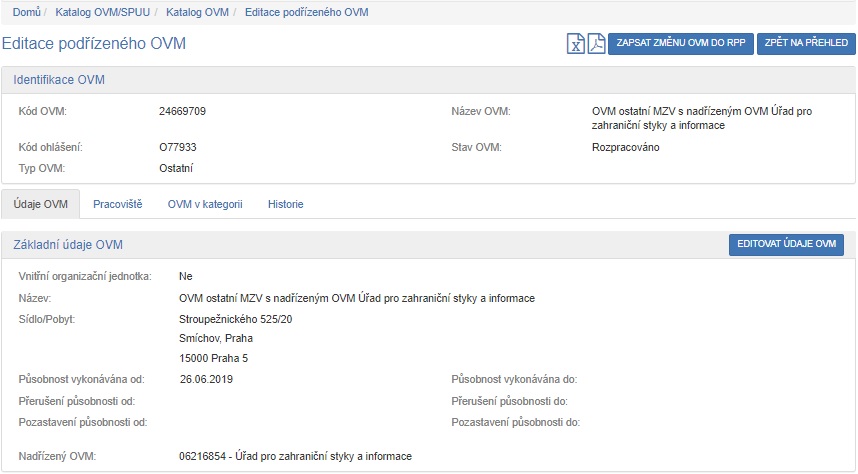Click the Základní údaje OVM panel header
The width and height of the screenshot is (858, 474).
(x=68, y=245)
